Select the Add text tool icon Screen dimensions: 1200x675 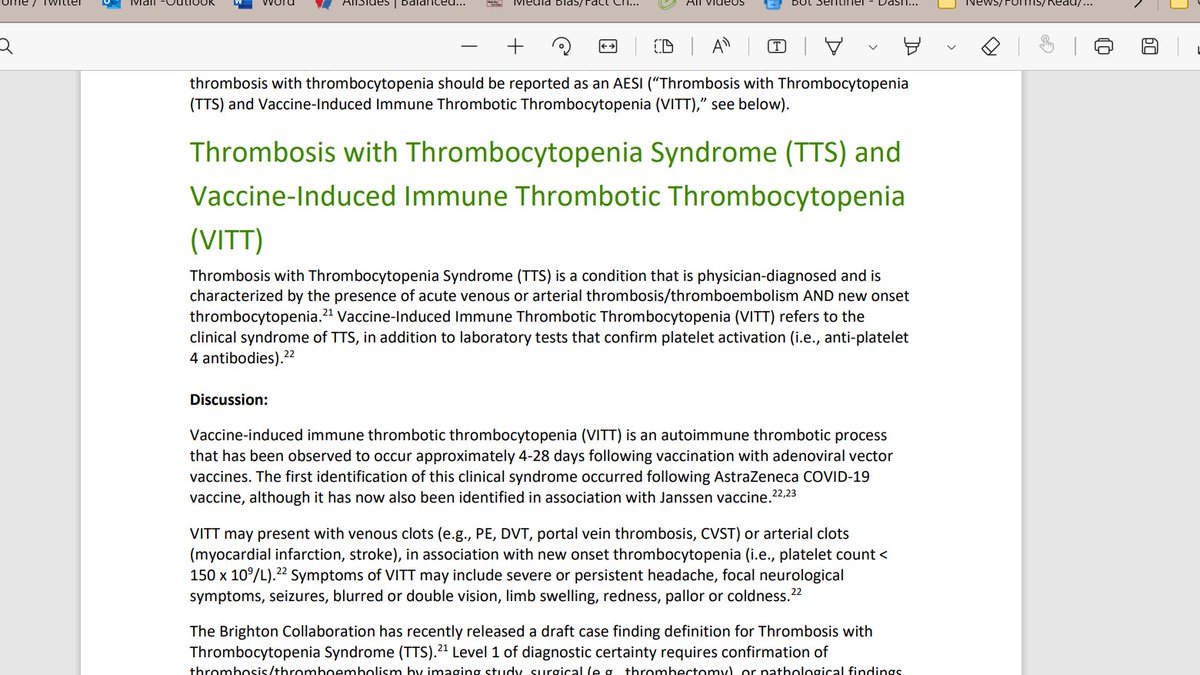point(777,46)
